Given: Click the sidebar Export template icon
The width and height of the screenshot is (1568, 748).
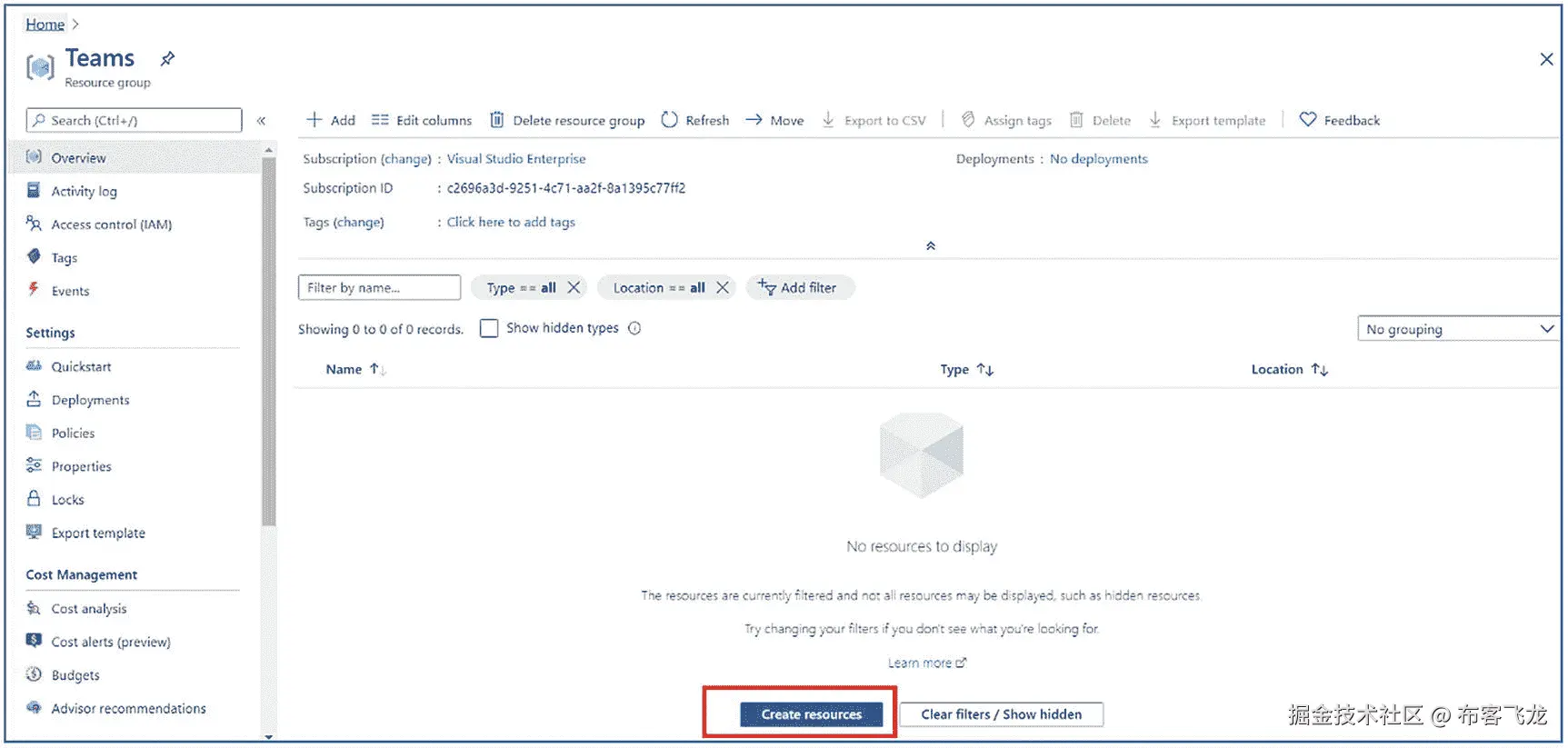Looking at the screenshot, I should point(34,532).
